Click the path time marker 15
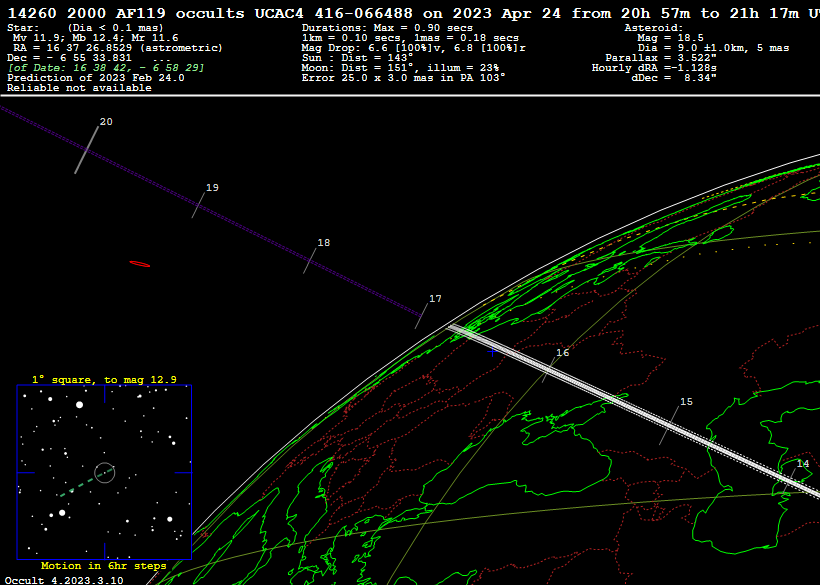 [686, 402]
